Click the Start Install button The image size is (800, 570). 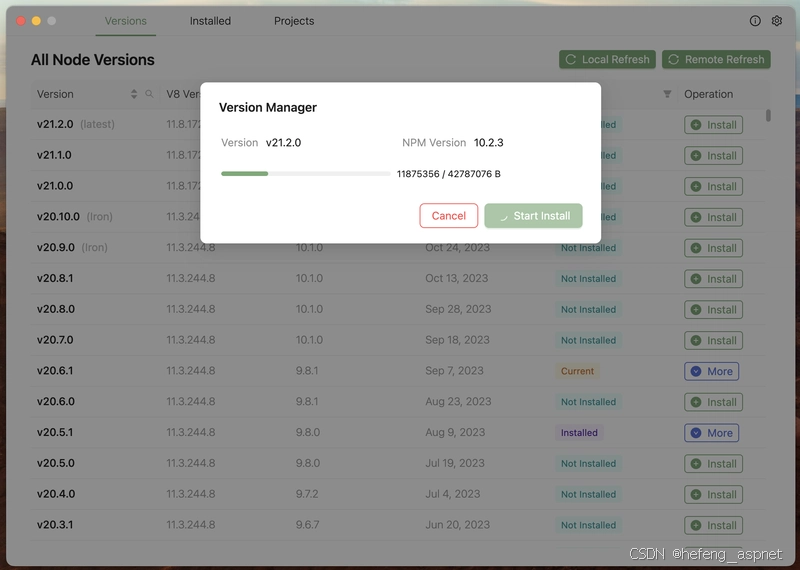click(x=533, y=215)
